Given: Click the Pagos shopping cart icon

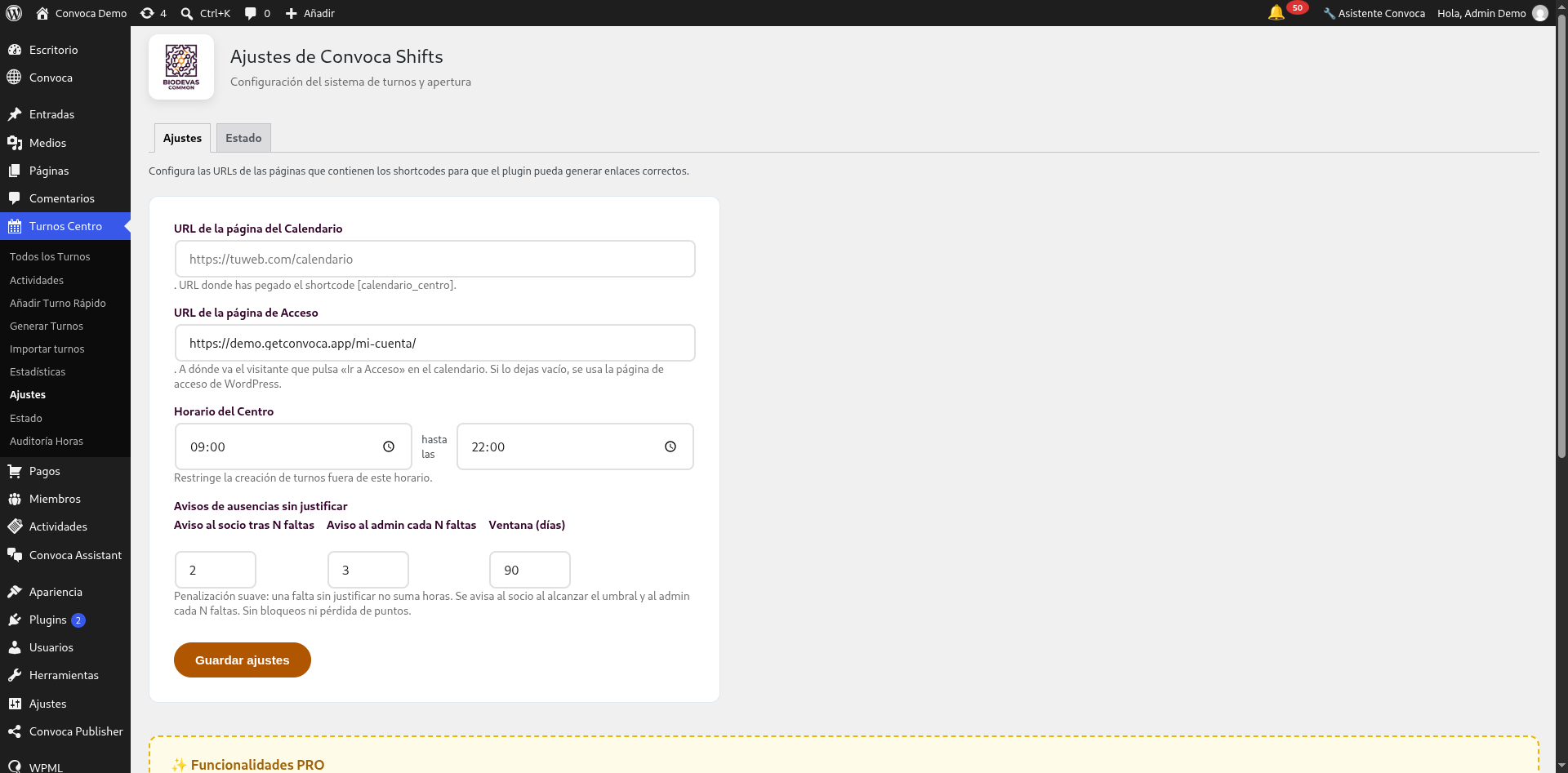Looking at the screenshot, I should [15, 471].
